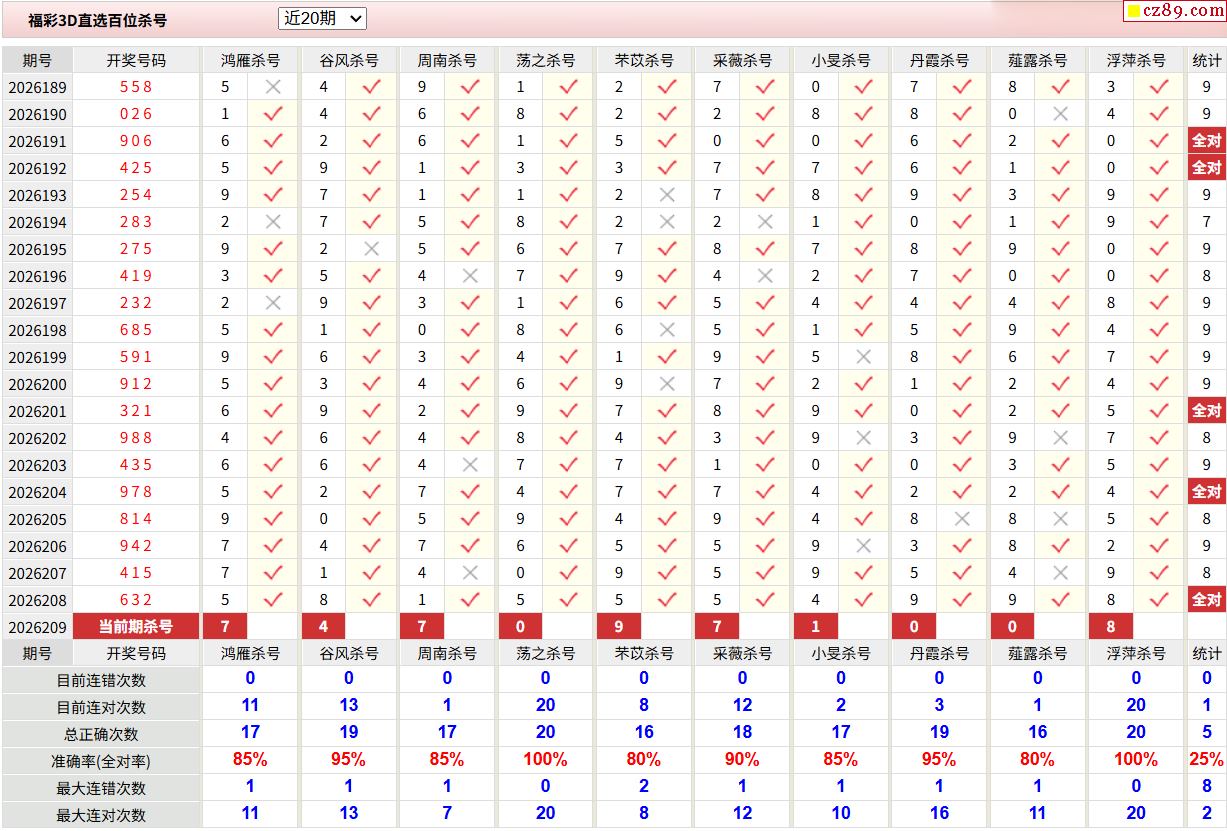Click the issue number 2026195
Screen dimensions: 1227x831
[37, 249]
